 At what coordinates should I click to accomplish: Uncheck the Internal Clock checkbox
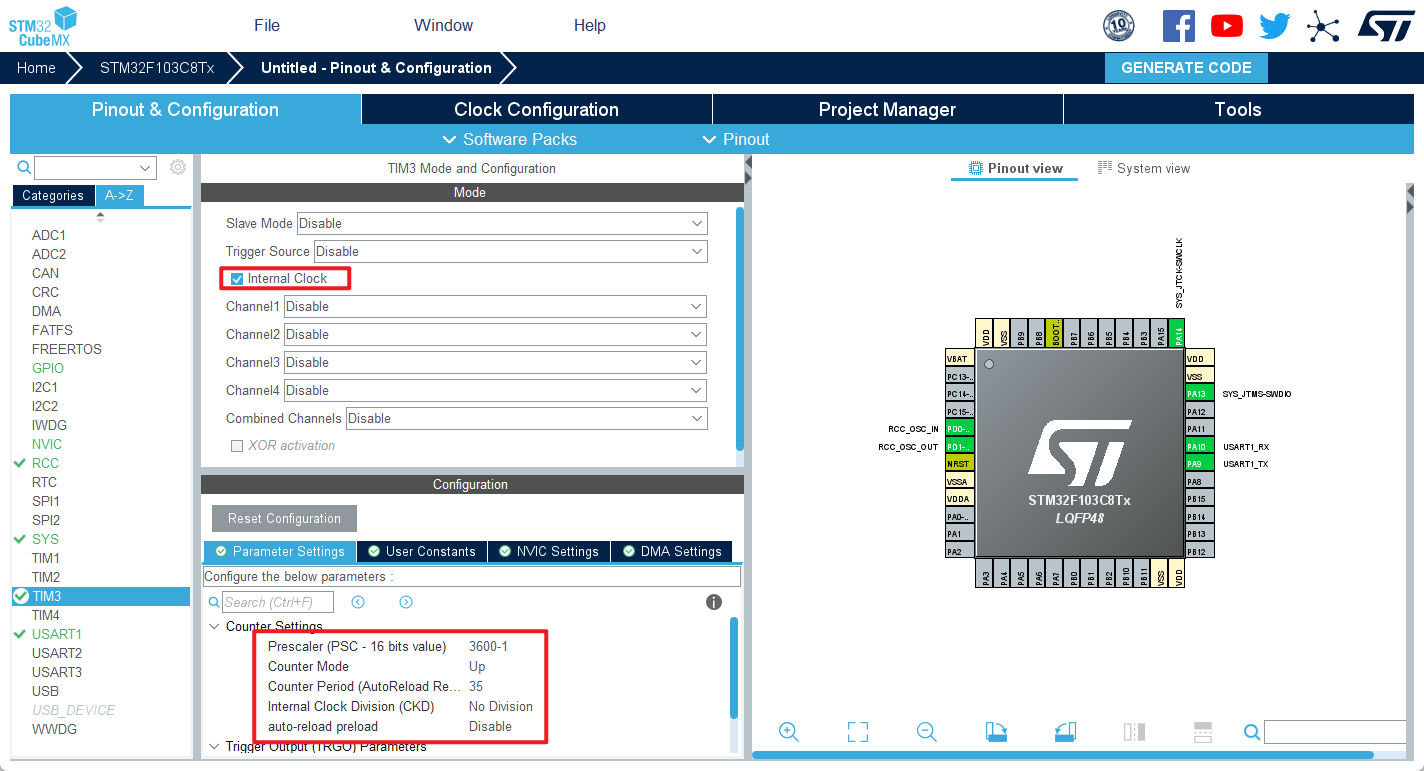coord(237,278)
